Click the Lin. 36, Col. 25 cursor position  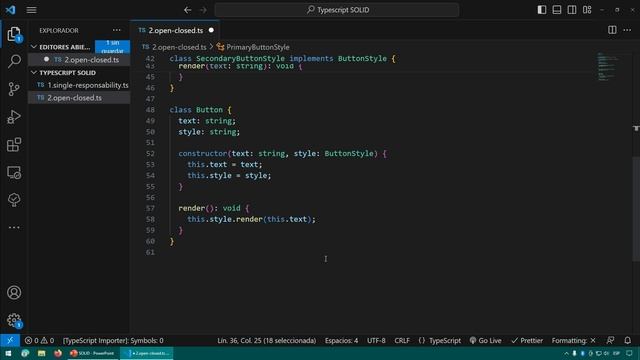coord(267,340)
